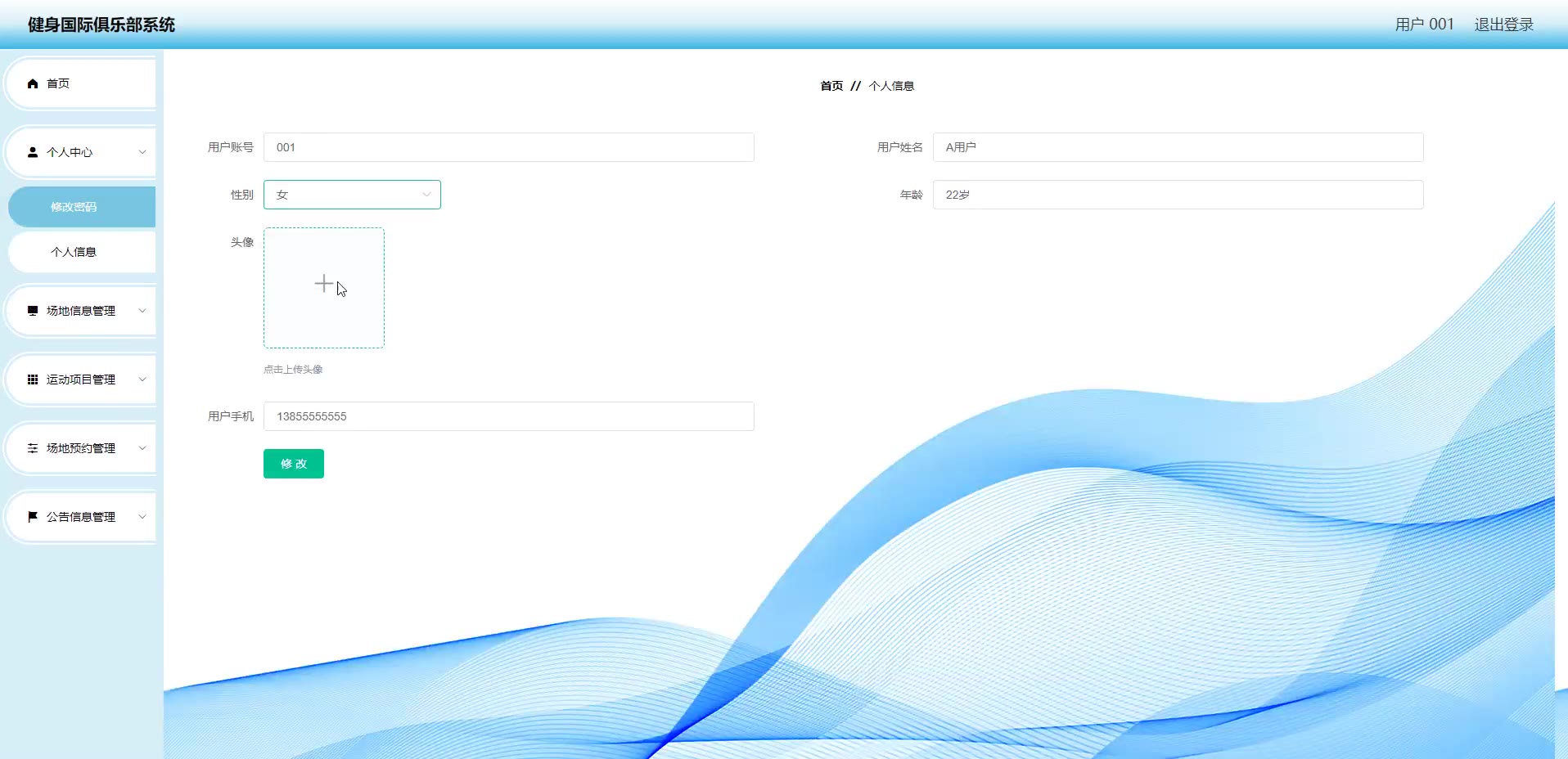Screen dimensions: 1568x759
Task: Expand the 公告信息管理 chevron
Action: (142, 517)
